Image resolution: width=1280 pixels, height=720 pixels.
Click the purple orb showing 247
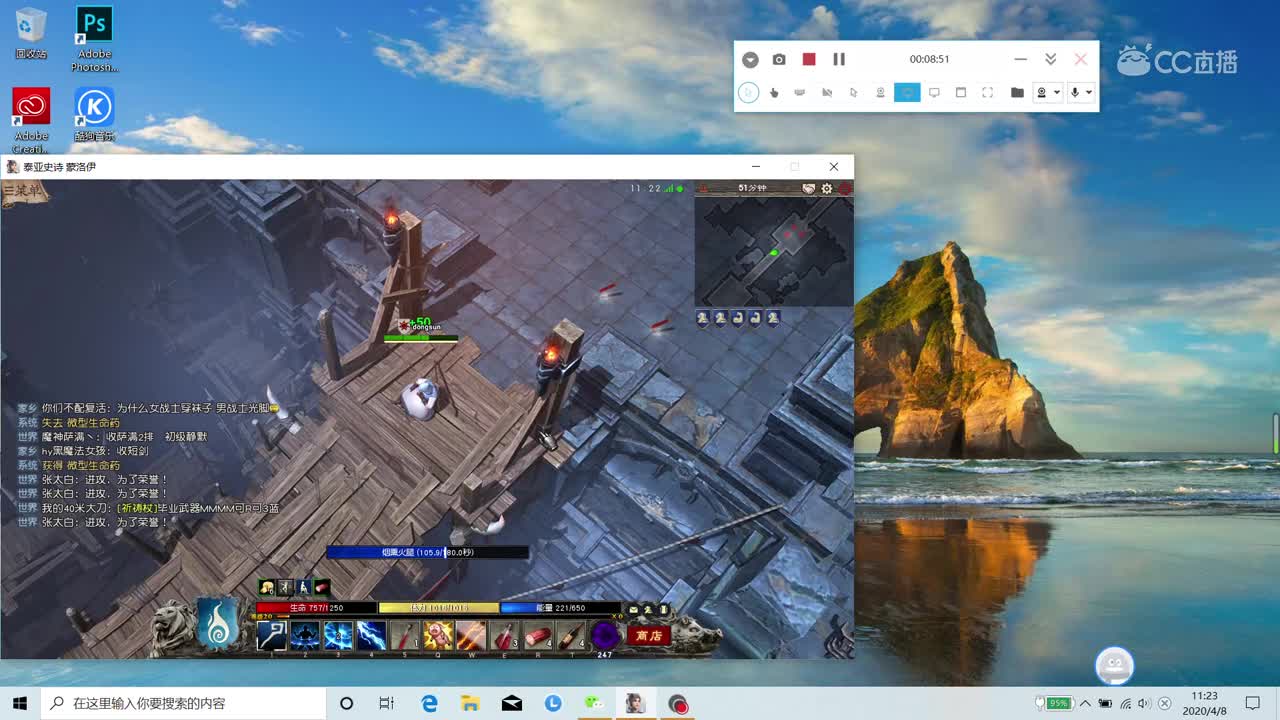tap(605, 635)
